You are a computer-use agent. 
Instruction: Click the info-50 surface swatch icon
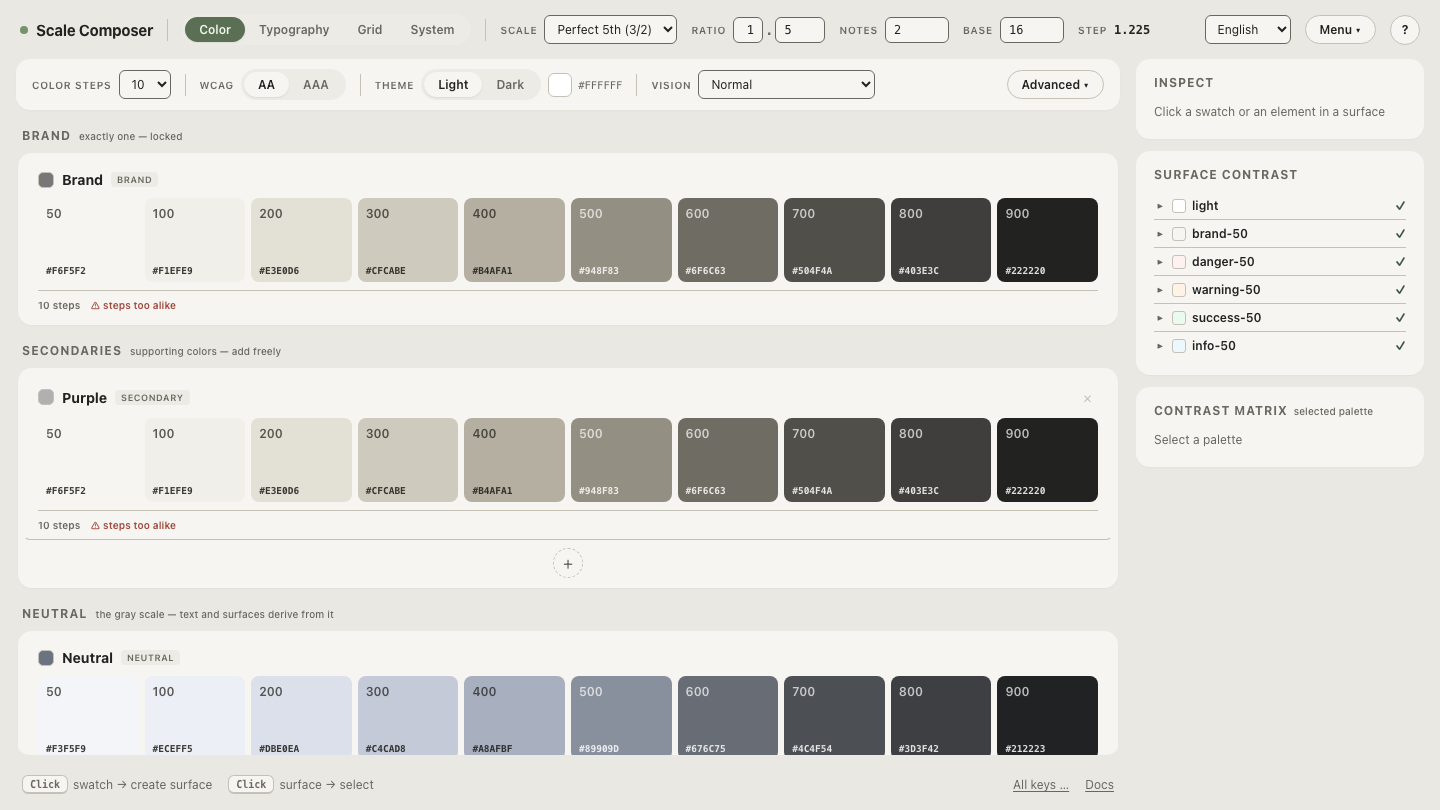(1179, 346)
